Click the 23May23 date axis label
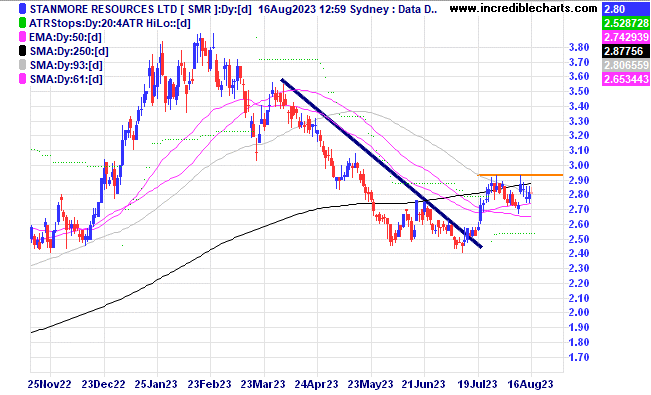The image size is (651, 395). point(370,384)
